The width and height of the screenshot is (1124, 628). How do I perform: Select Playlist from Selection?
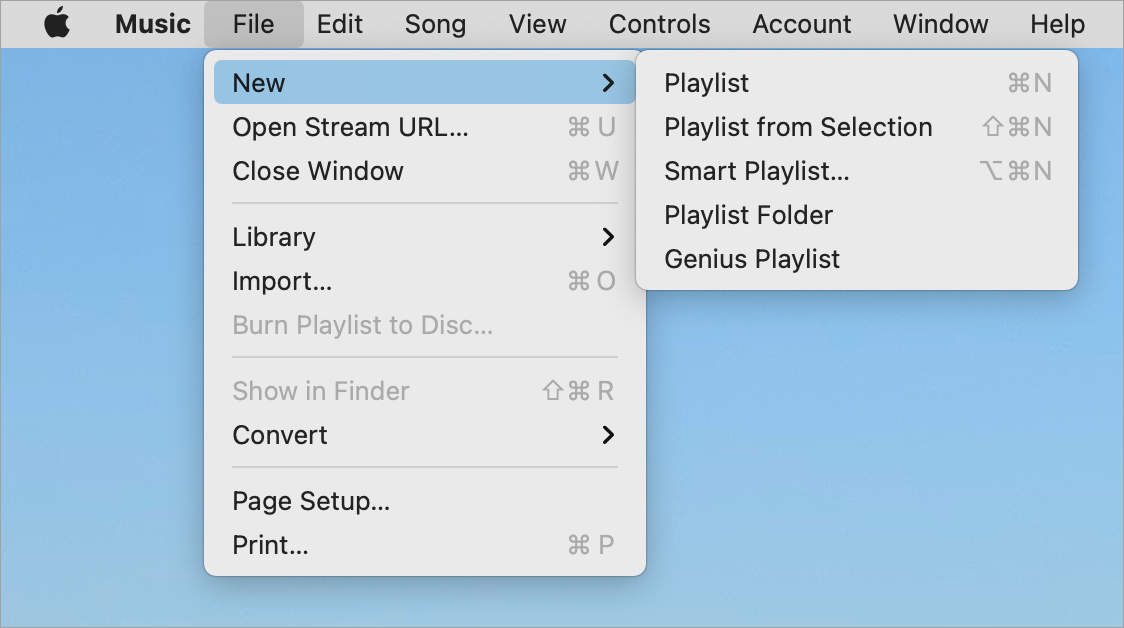798,127
